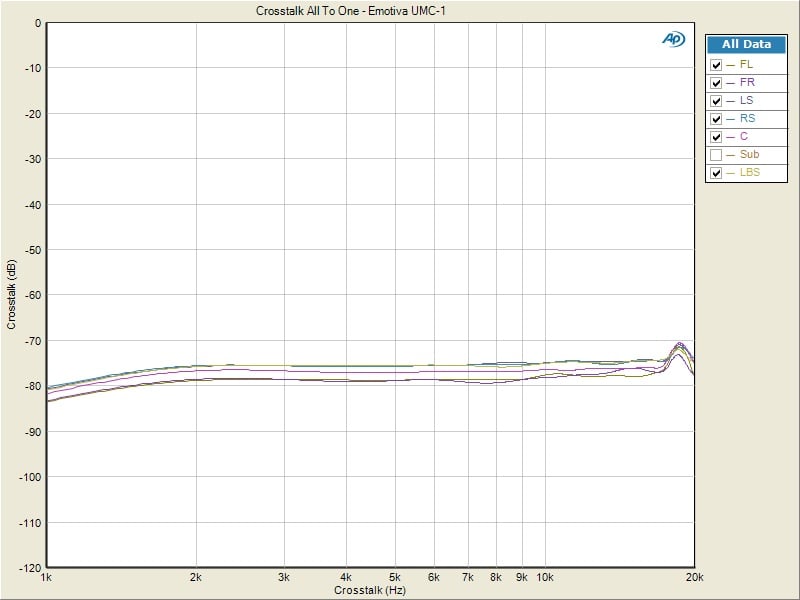
Task: Select the Sub legend label
Action: coord(749,154)
